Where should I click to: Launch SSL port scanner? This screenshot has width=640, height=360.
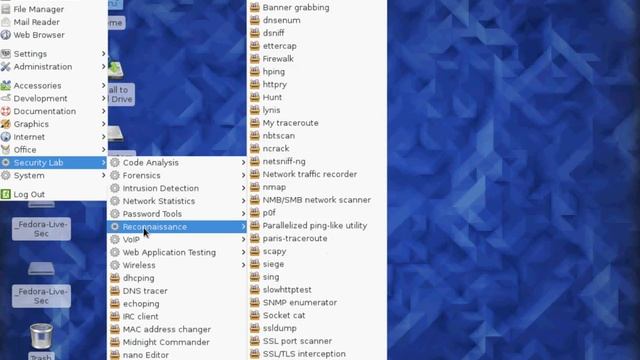coord(317,341)
